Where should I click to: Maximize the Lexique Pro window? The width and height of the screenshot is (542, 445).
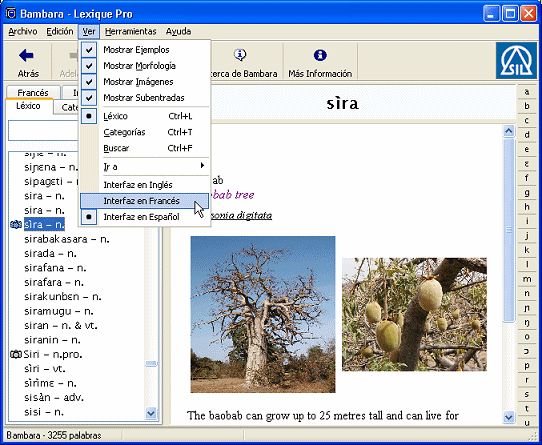[510, 14]
